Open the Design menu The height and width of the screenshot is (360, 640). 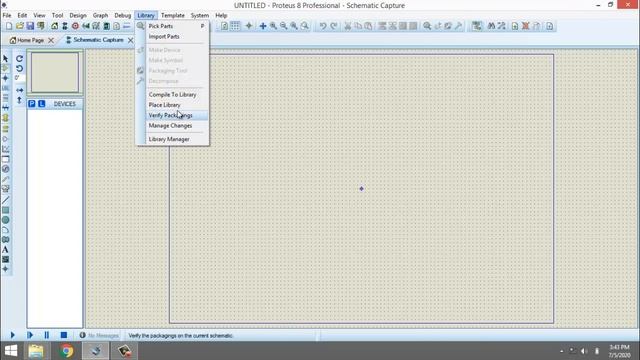coord(78,15)
